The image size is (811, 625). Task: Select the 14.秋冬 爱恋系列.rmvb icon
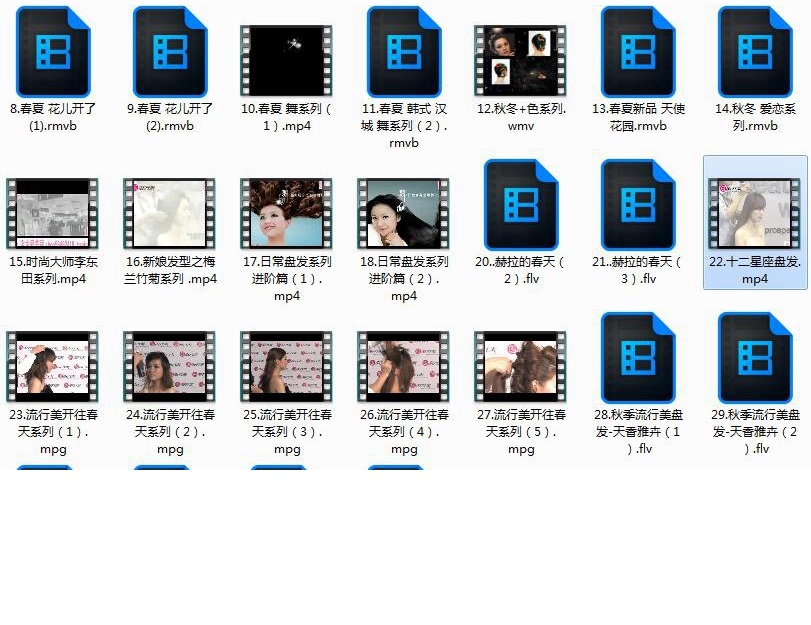click(754, 52)
